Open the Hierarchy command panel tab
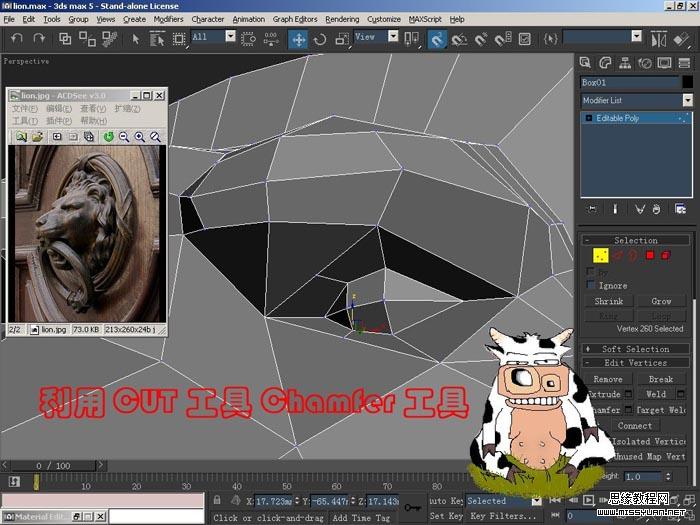This screenshot has height=525, width=700. point(625,62)
